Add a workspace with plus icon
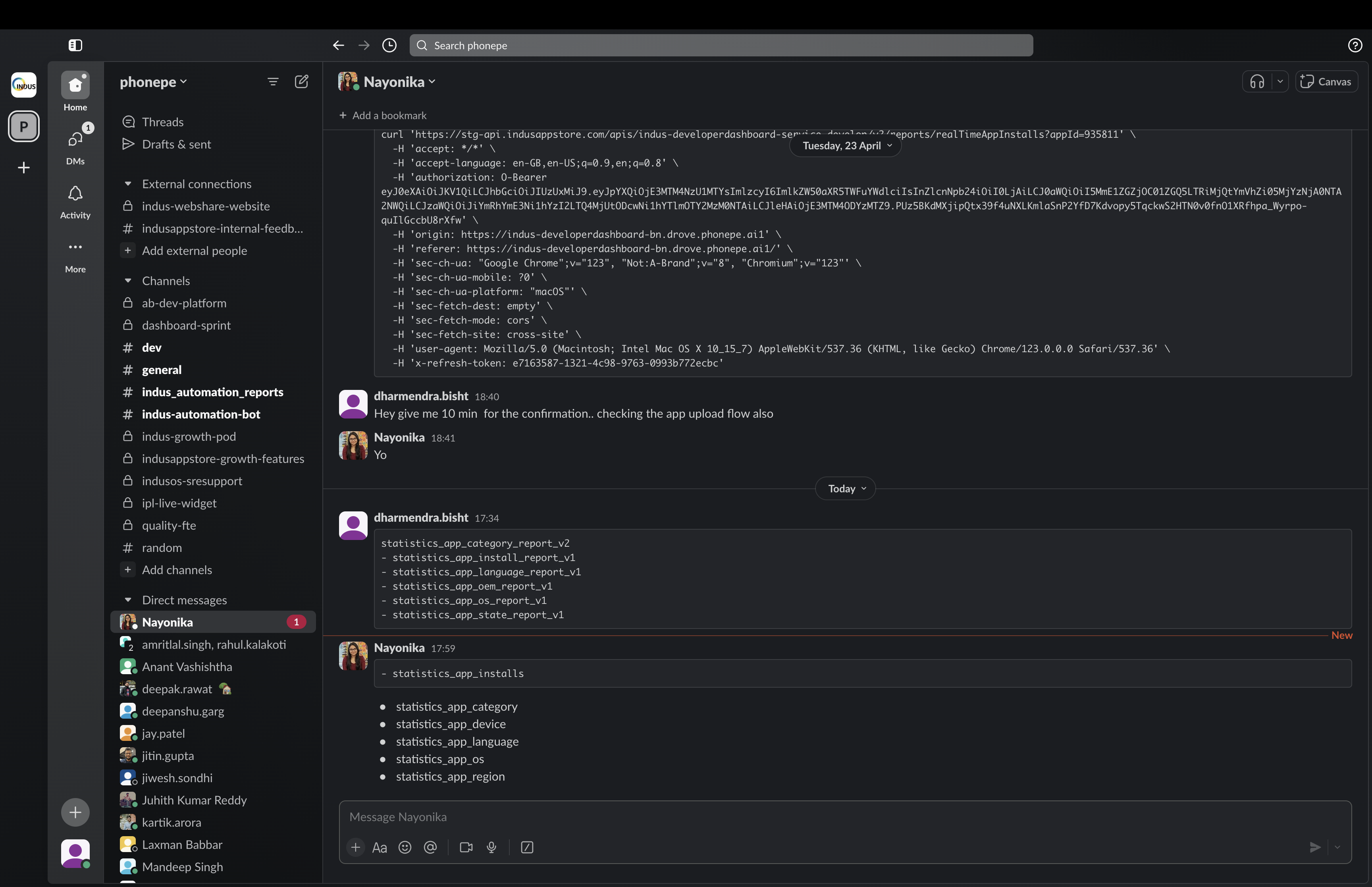This screenshot has height=887, width=1372. point(23,168)
